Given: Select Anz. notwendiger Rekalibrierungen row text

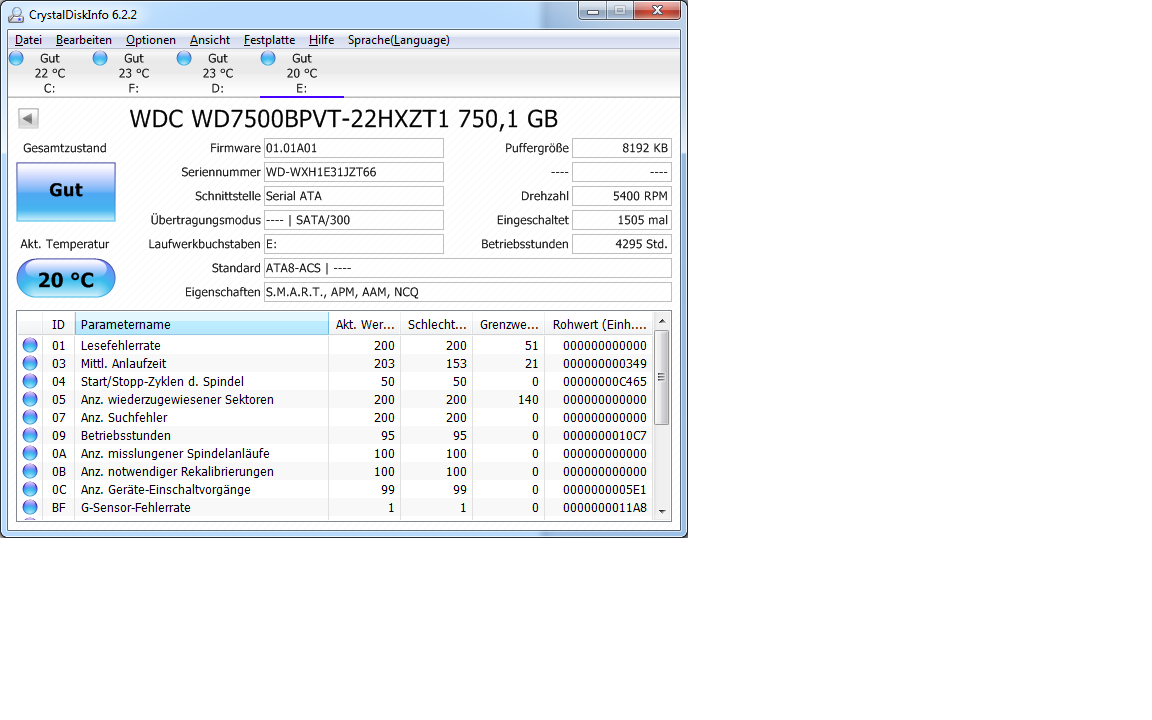Looking at the screenshot, I should pos(177,472).
